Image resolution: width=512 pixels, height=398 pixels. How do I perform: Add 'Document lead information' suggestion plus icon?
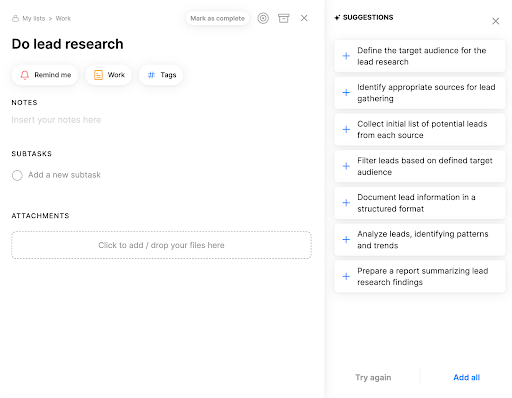[346, 203]
